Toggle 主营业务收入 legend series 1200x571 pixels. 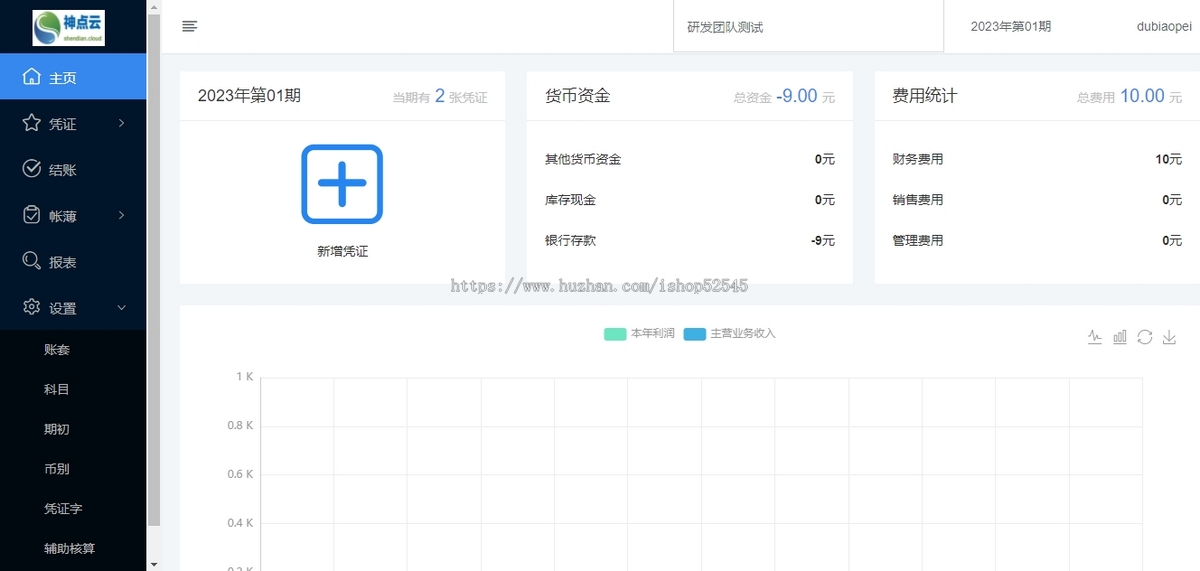coord(730,333)
